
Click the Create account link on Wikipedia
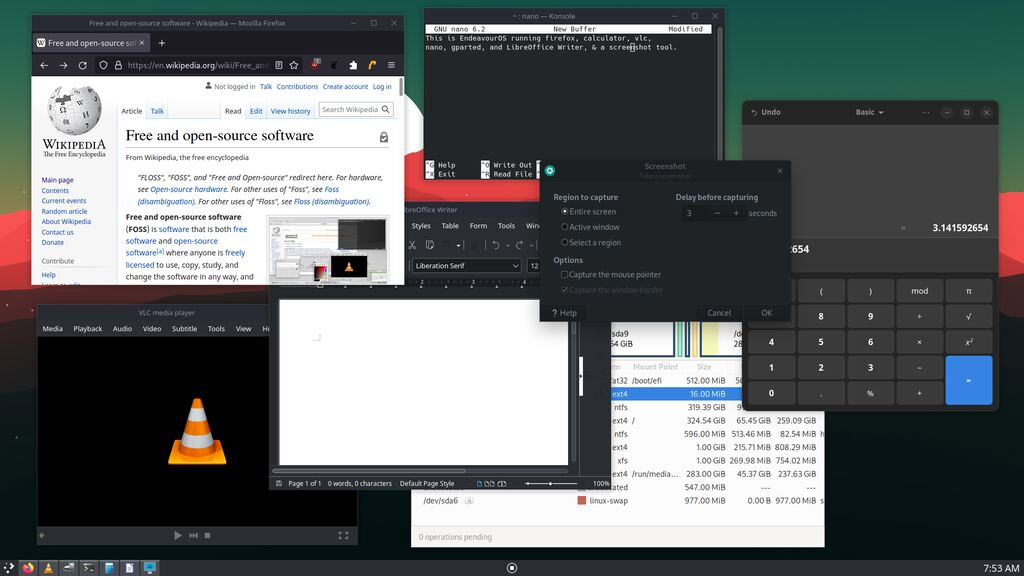(345, 87)
